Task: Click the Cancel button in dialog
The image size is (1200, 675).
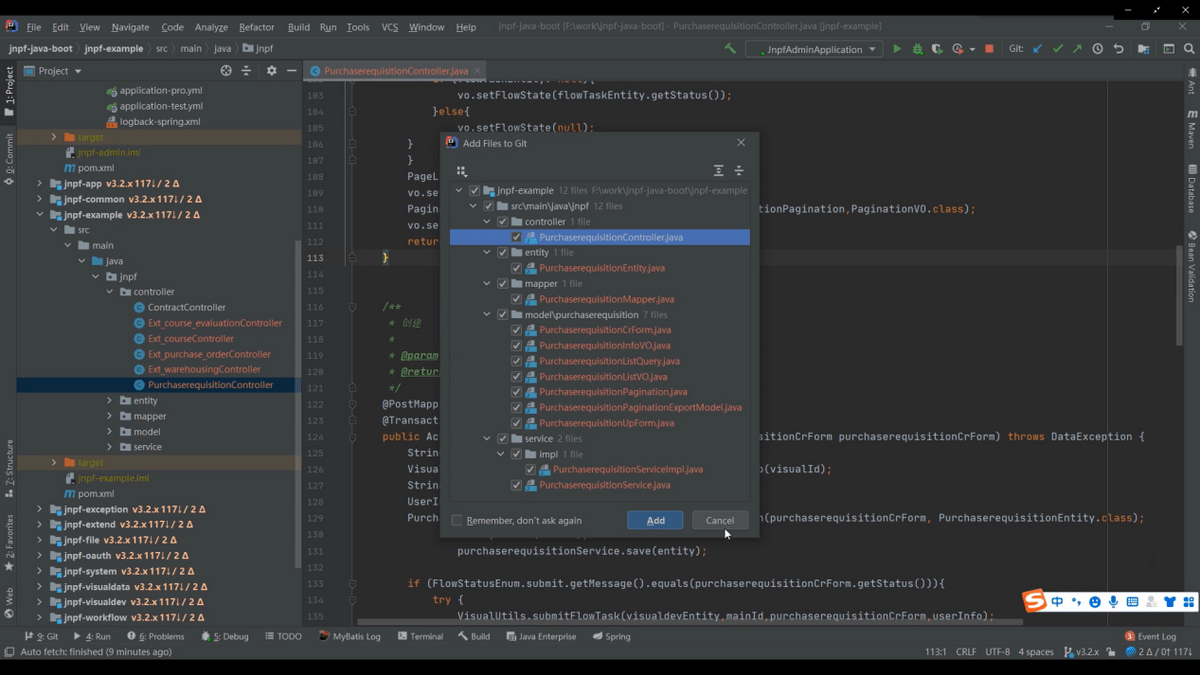Action: tap(719, 521)
